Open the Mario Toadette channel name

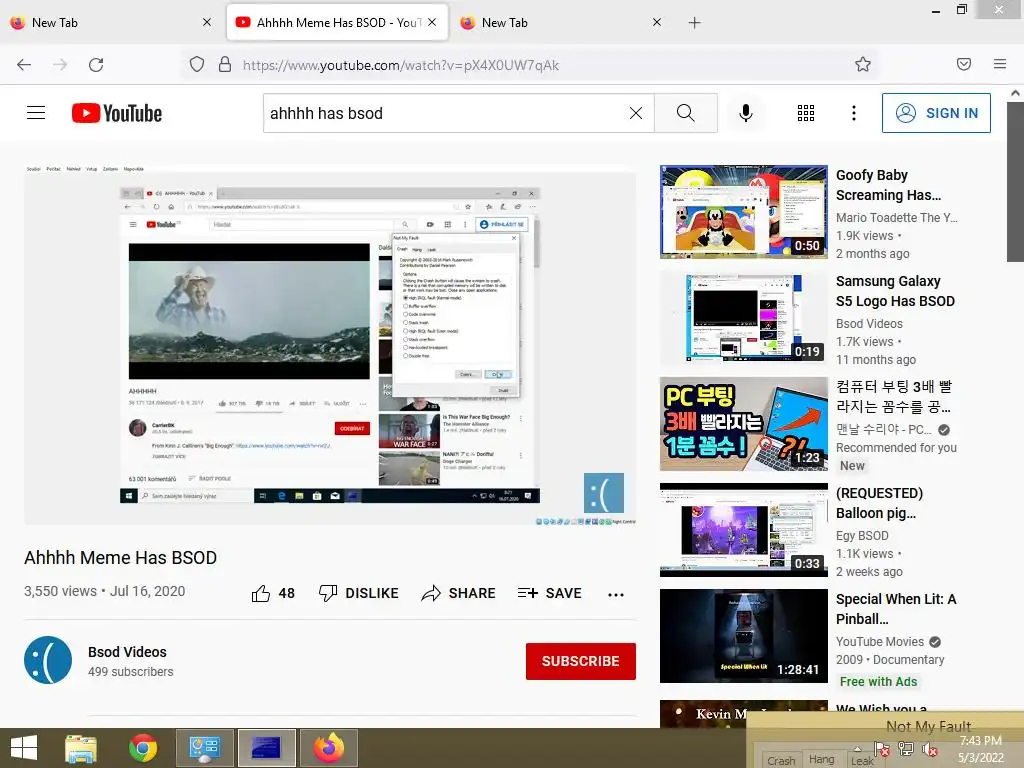[897, 217]
